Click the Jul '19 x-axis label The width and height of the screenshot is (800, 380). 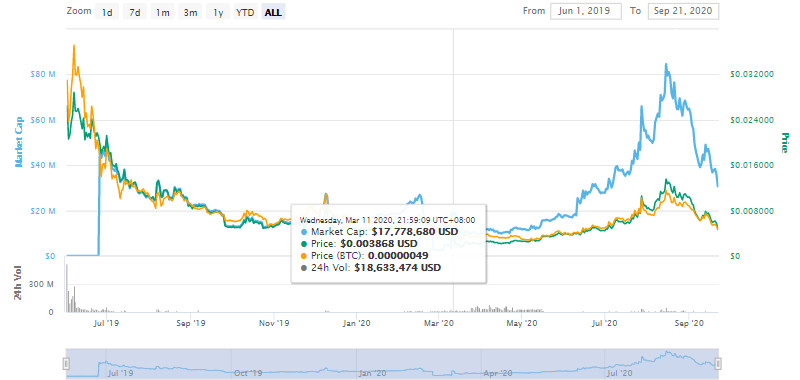[108, 323]
